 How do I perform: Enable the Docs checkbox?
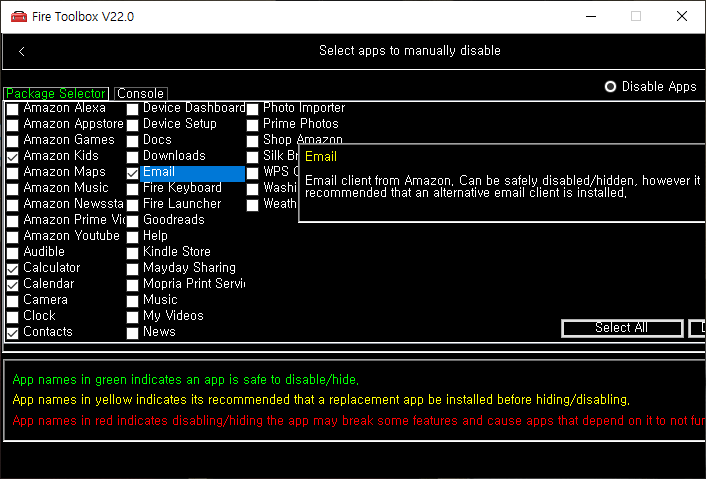coord(132,141)
